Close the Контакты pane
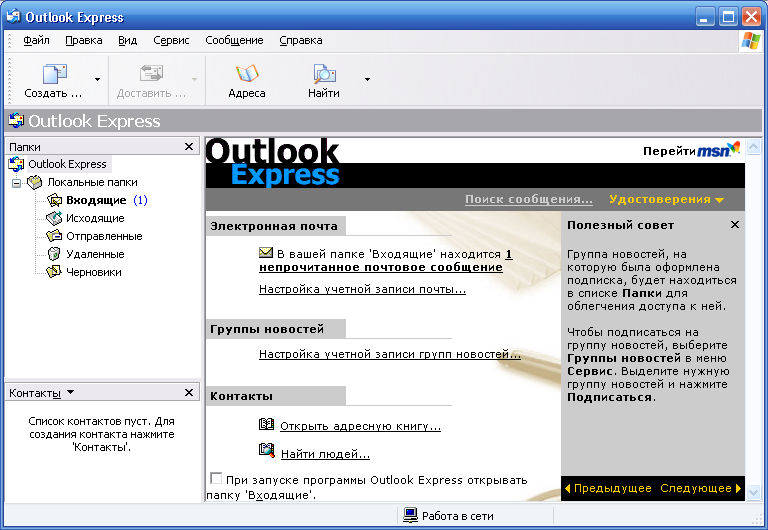Screen dimensions: 768x530 [x=189, y=392]
